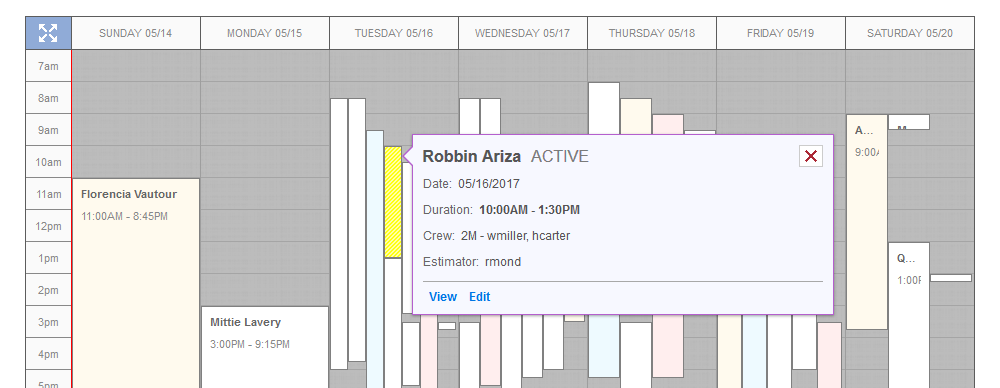This screenshot has height=388, width=1000.
Task: Select the Tuesday 05/16 column header
Action: [x=393, y=33]
